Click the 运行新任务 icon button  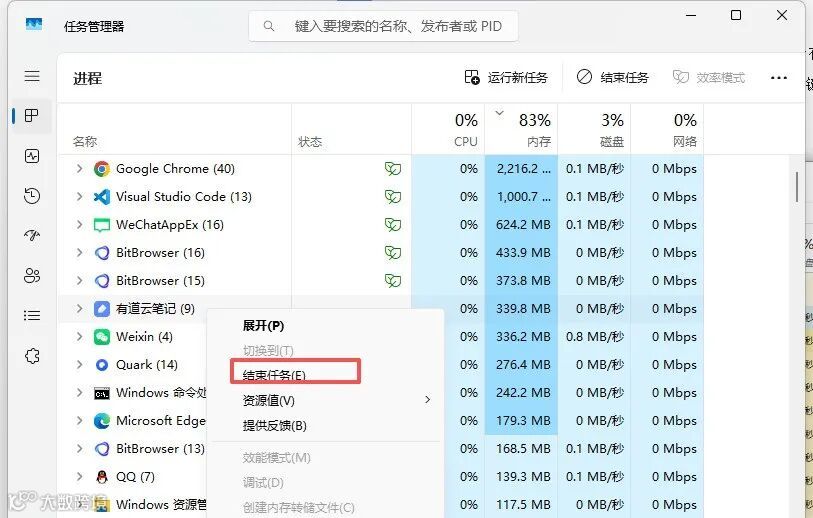[x=472, y=77]
